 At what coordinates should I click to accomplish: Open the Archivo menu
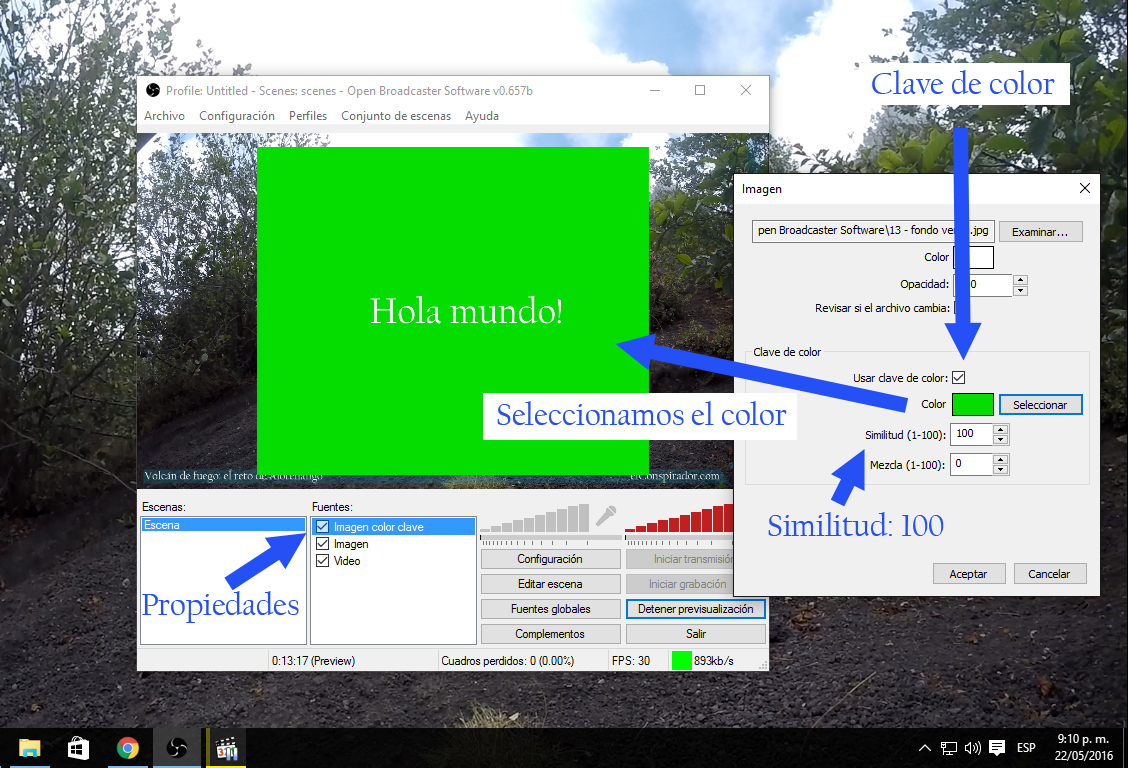tap(164, 116)
